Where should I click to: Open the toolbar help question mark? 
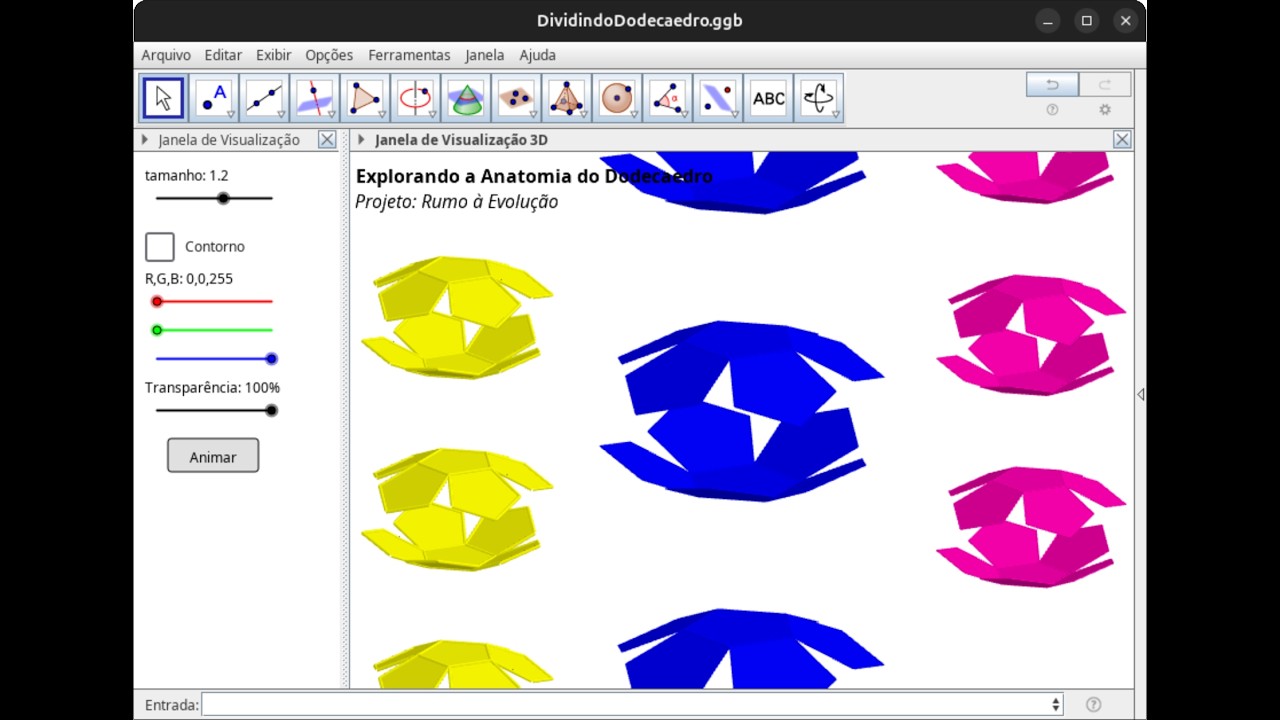[x=1052, y=110]
